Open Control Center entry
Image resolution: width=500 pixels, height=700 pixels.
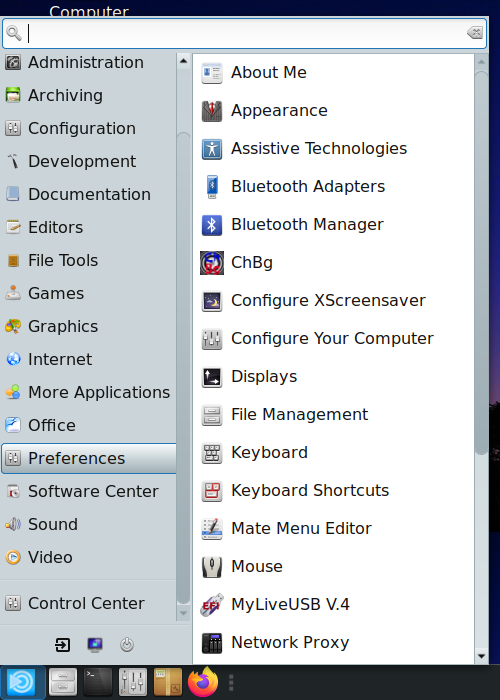(x=88, y=604)
